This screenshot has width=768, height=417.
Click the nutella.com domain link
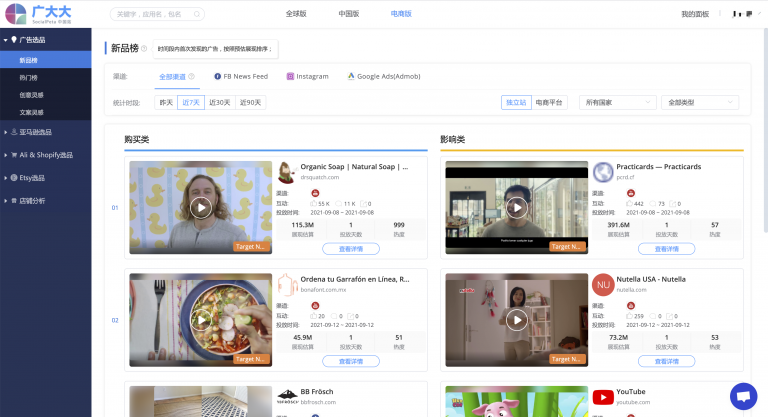coord(631,290)
